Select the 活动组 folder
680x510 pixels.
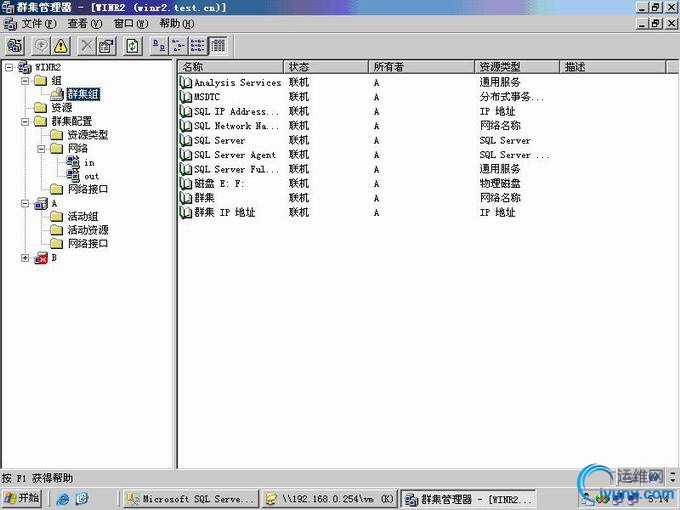82,216
